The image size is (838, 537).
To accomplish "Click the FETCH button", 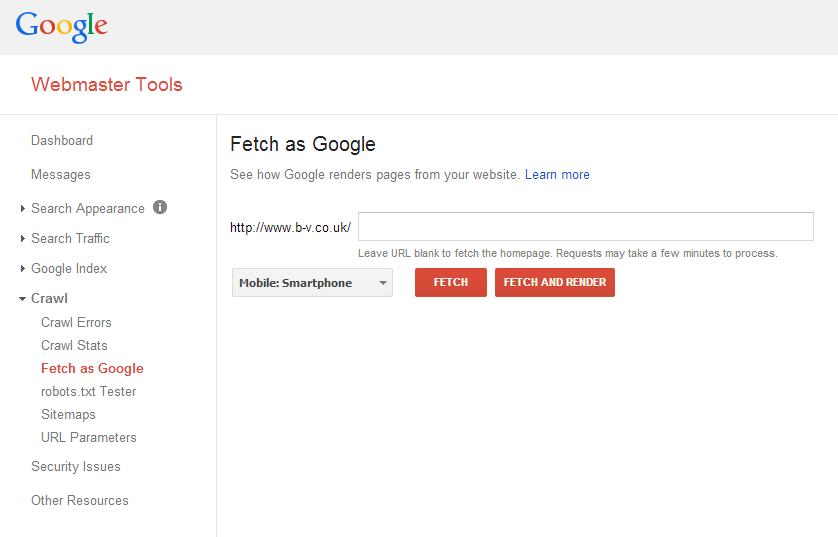I will pyautogui.click(x=451, y=282).
